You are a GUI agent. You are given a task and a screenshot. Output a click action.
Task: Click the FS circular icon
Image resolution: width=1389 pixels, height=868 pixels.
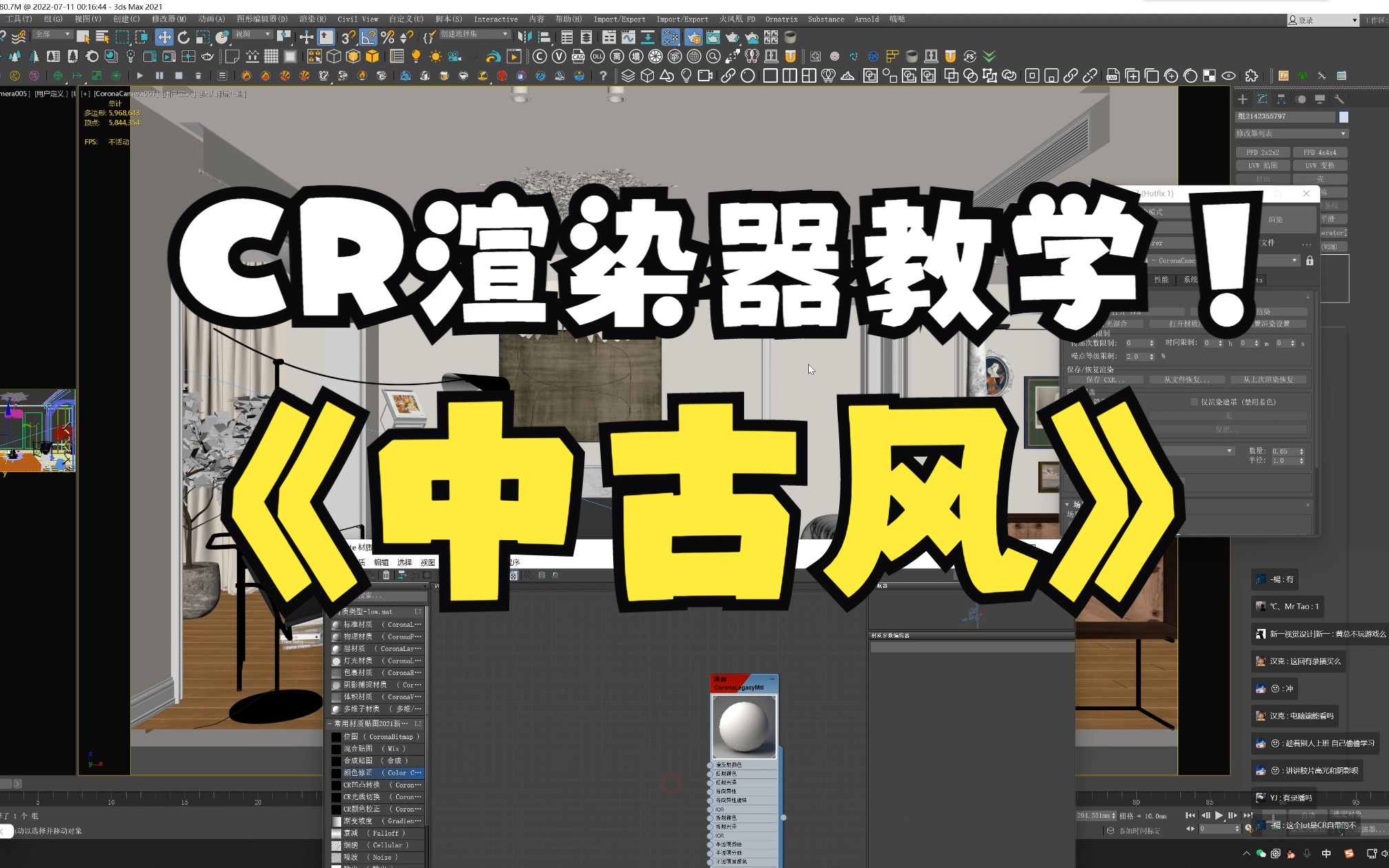pos(969,56)
